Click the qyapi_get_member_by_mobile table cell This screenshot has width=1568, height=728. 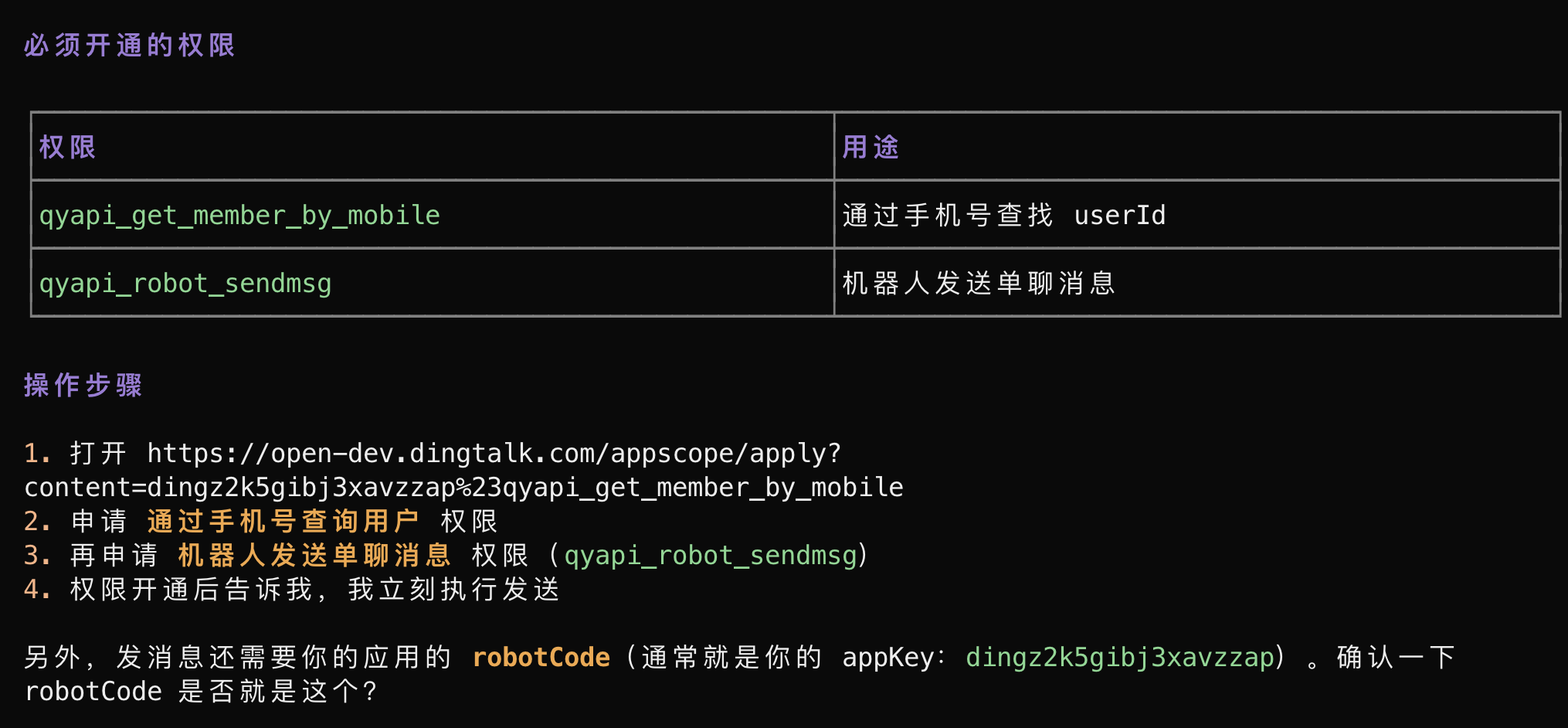[x=239, y=216]
